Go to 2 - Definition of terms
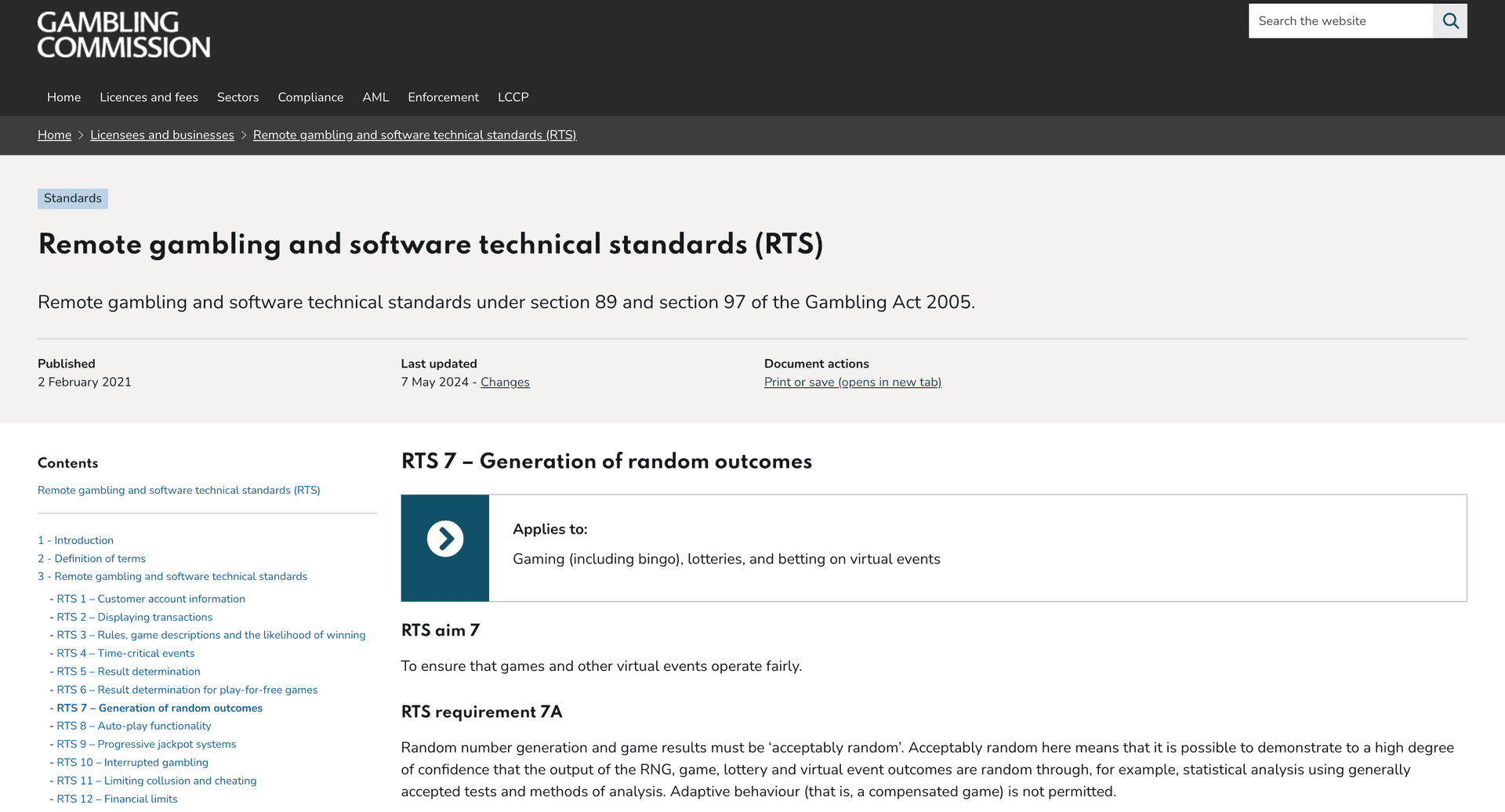Image resolution: width=1505 pixels, height=812 pixels. [x=92, y=558]
